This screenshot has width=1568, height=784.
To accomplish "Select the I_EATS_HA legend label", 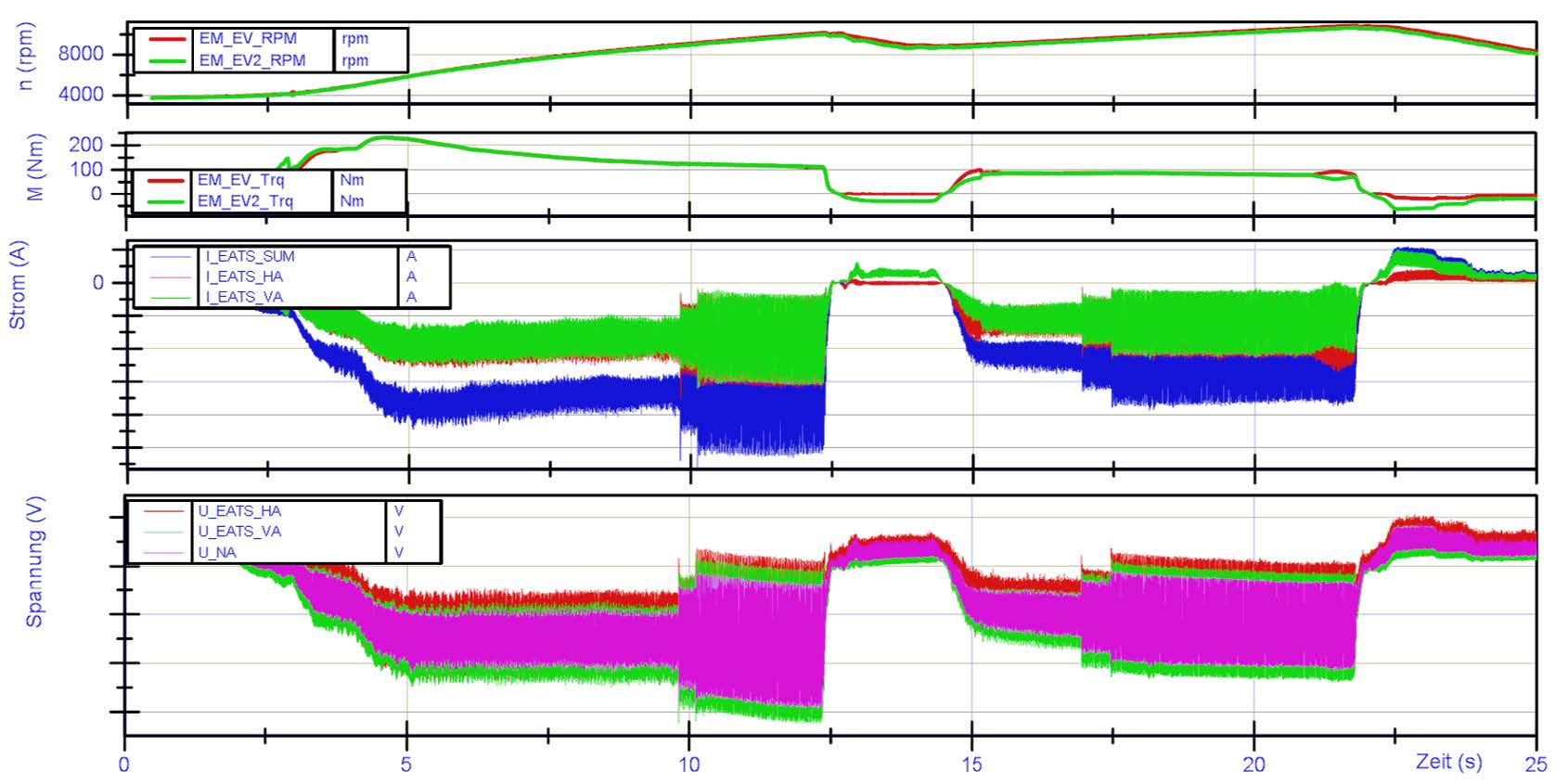I will [x=244, y=277].
